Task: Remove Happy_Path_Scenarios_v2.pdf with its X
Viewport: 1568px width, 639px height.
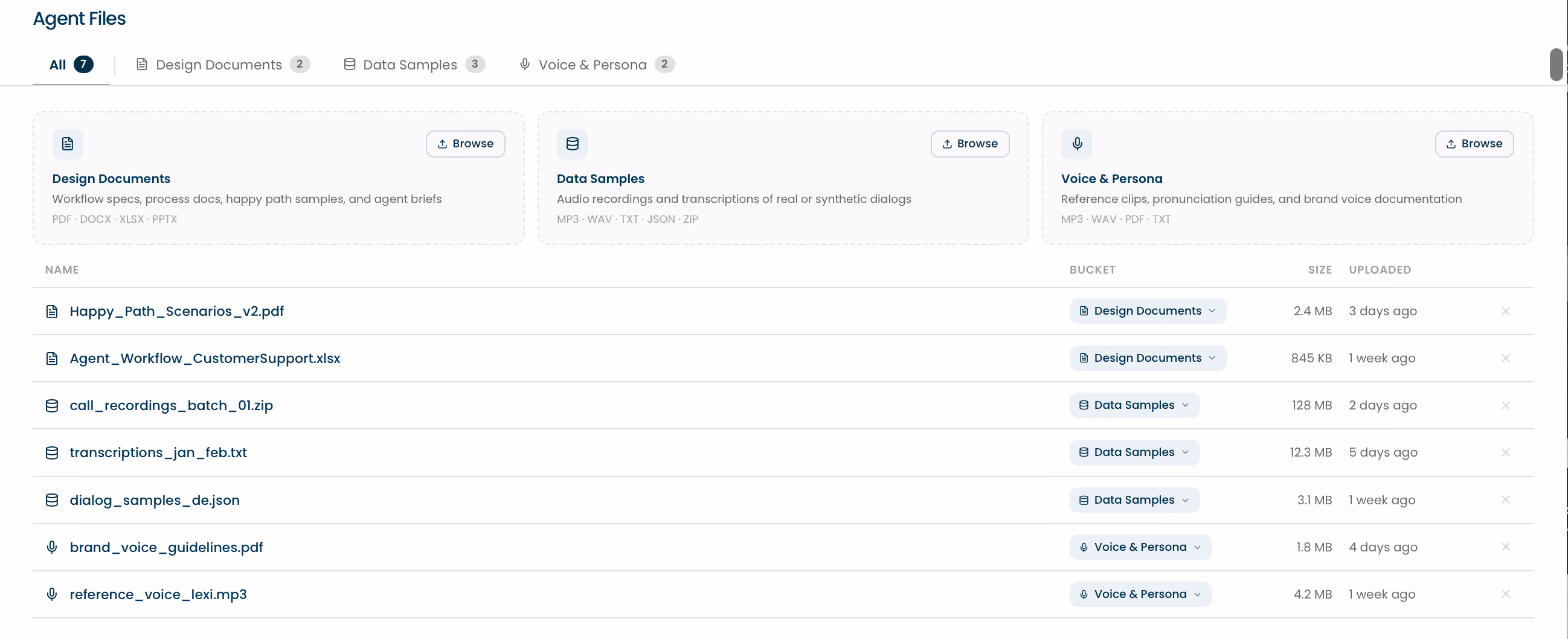Action: click(x=1505, y=311)
